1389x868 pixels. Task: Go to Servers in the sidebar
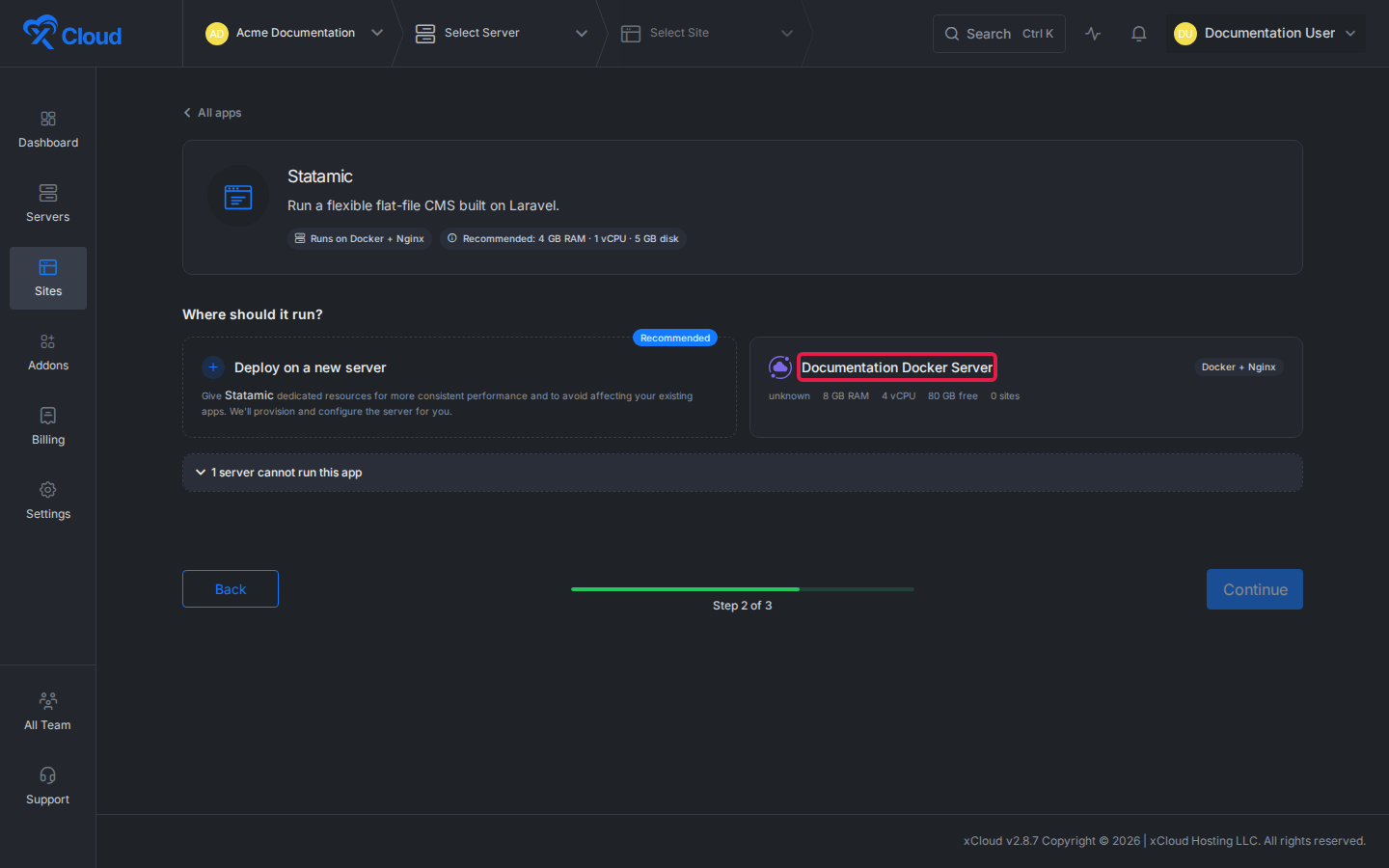tap(48, 204)
